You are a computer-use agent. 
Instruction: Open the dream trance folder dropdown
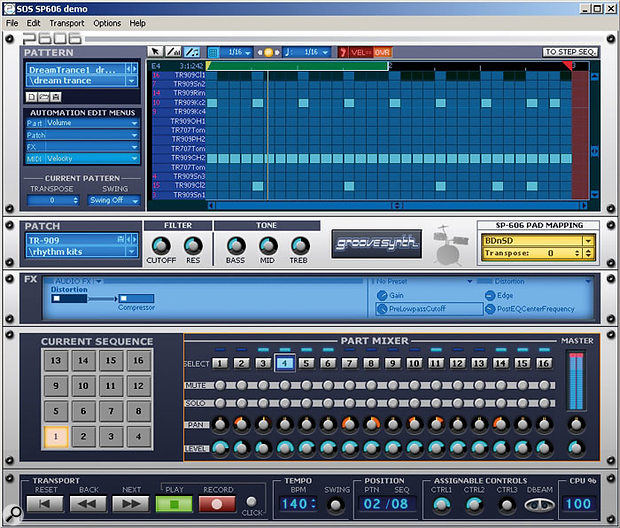point(131,81)
